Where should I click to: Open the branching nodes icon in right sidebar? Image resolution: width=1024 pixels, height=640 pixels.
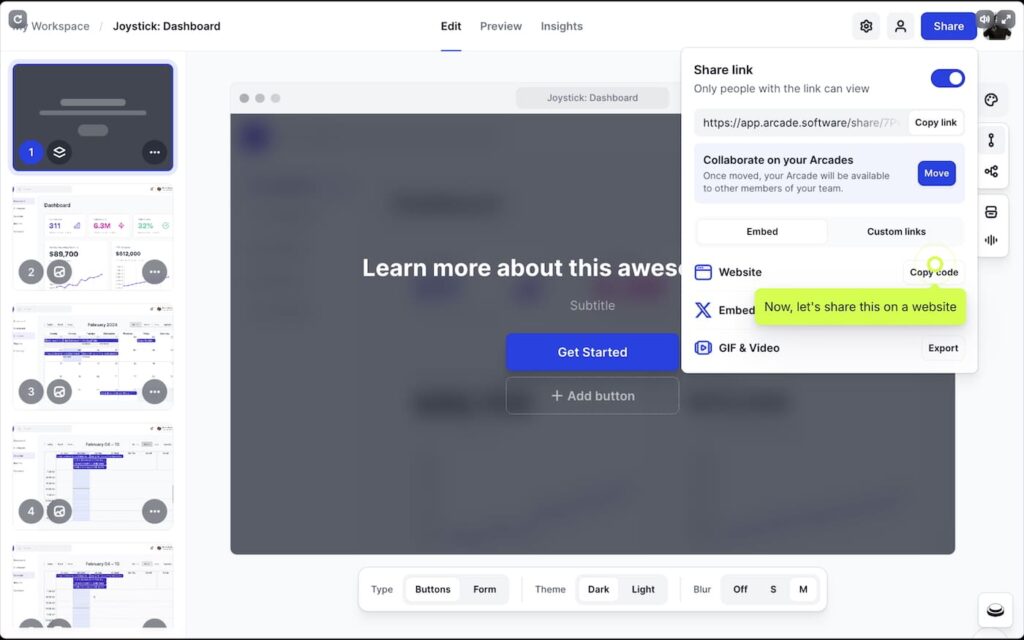[991, 171]
